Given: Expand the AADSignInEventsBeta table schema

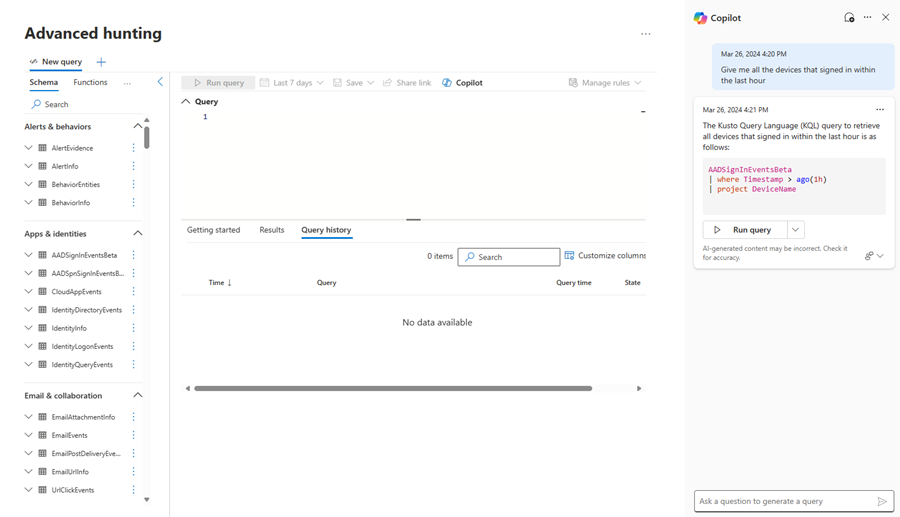Looking at the screenshot, I should pyautogui.click(x=28, y=255).
